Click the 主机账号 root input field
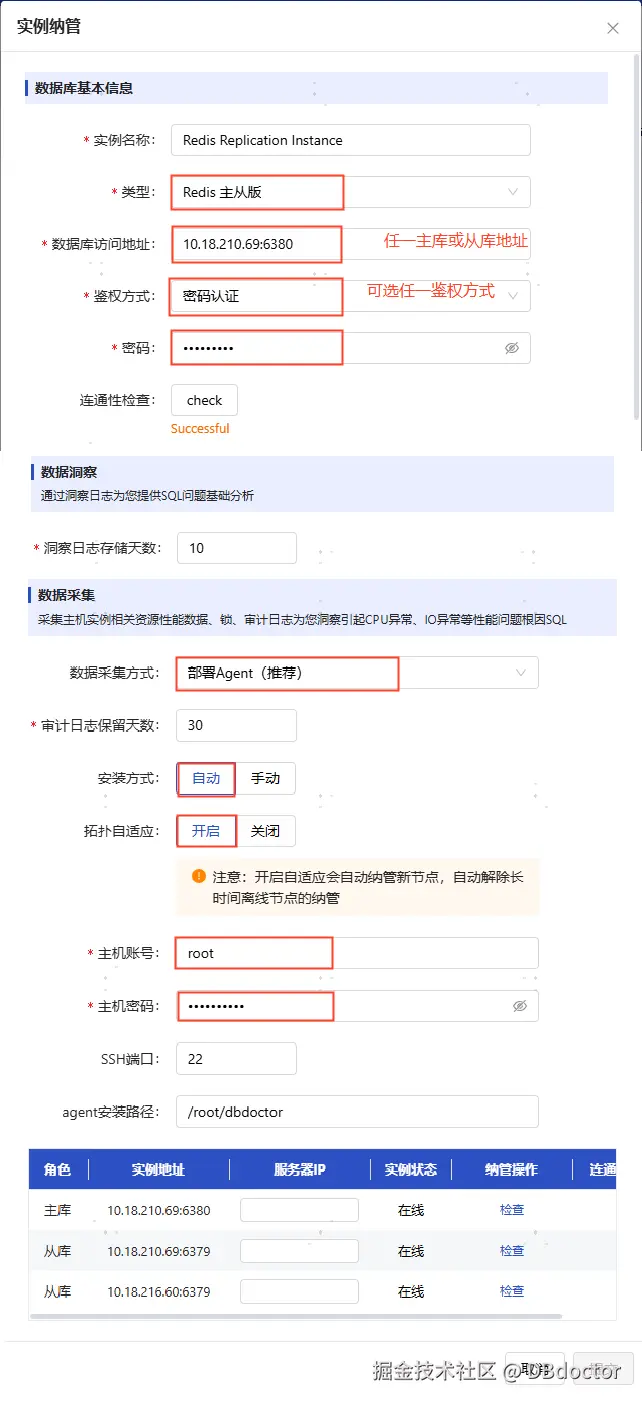Image resolution: width=642 pixels, height=1404 pixels. (356, 953)
